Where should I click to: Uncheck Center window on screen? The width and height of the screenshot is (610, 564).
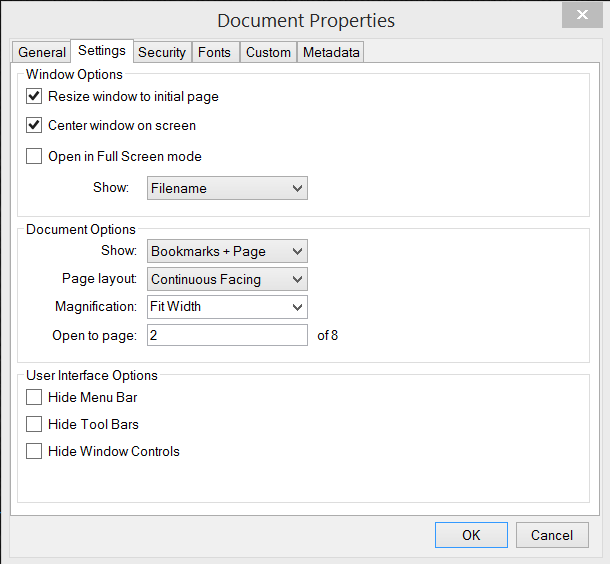[x=34, y=125]
